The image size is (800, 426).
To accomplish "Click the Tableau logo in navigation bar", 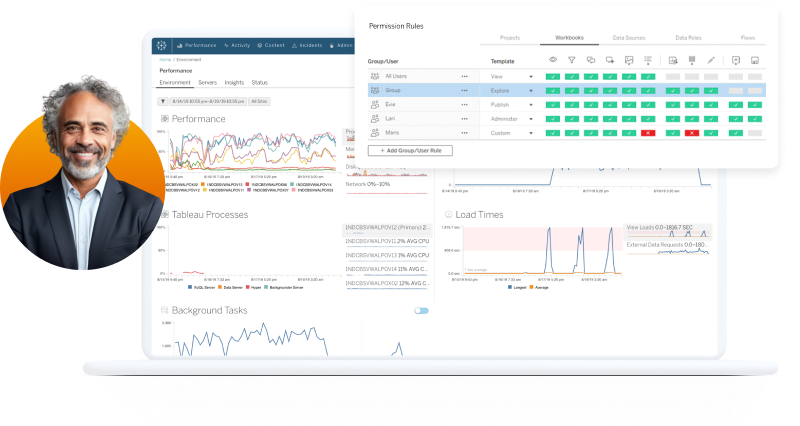I will pyautogui.click(x=160, y=45).
